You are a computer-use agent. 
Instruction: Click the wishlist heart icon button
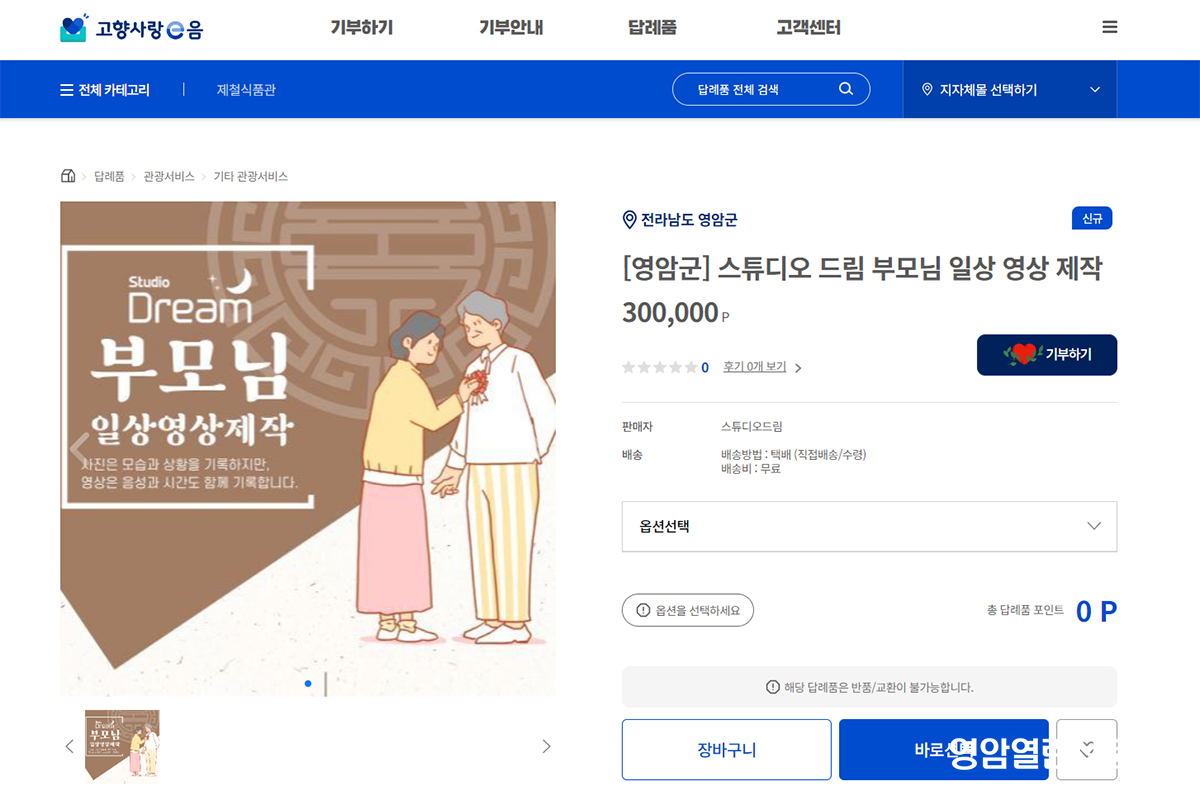point(1087,749)
